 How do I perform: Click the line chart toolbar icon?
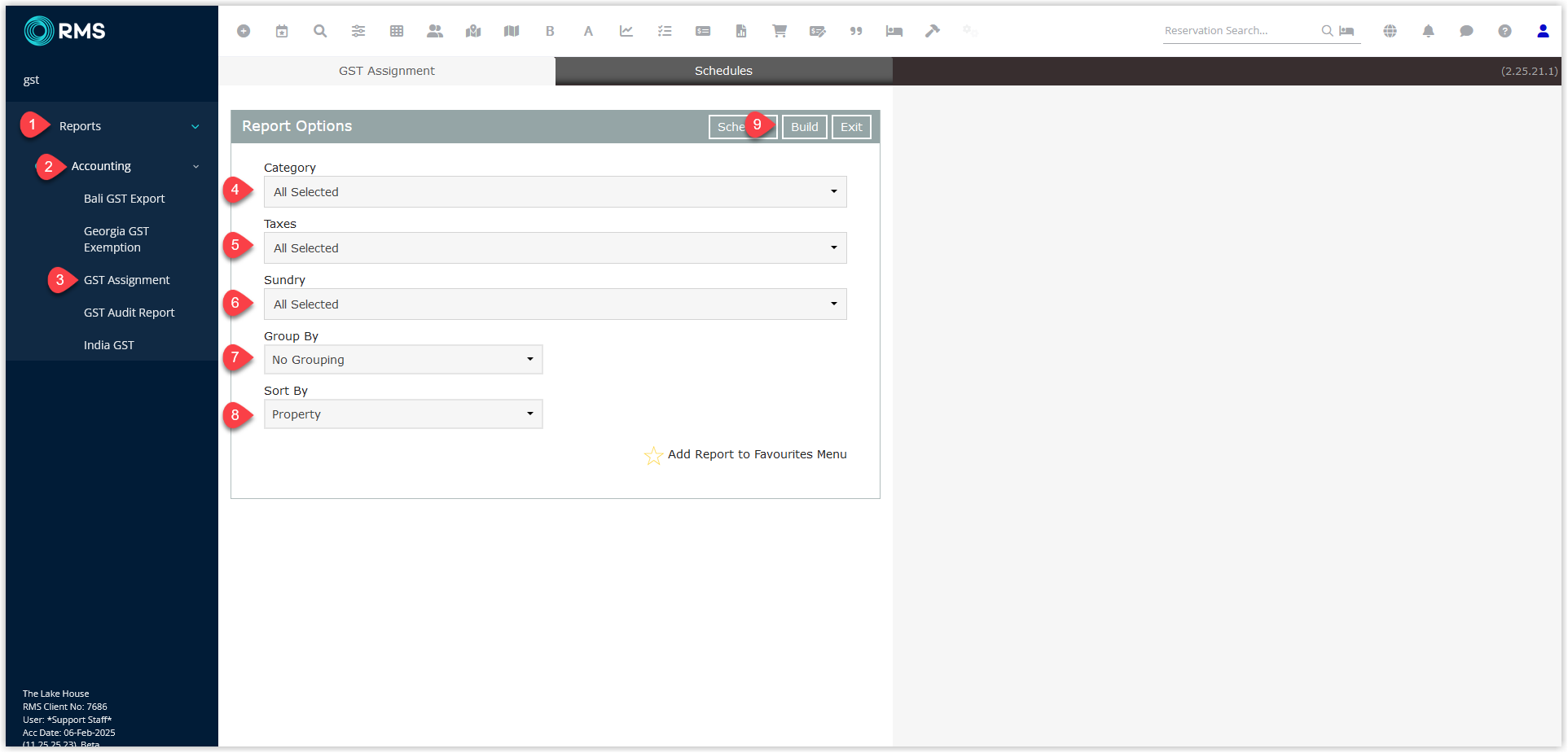pyautogui.click(x=626, y=31)
